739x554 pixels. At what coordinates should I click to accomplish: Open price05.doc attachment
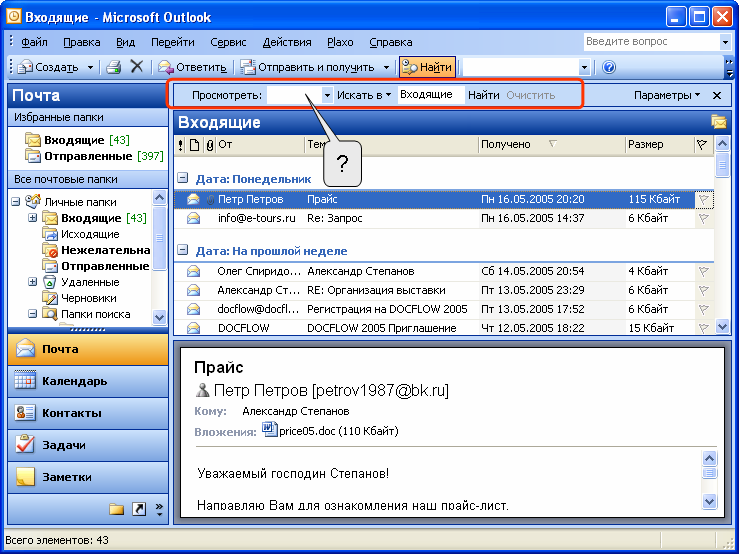(330, 430)
